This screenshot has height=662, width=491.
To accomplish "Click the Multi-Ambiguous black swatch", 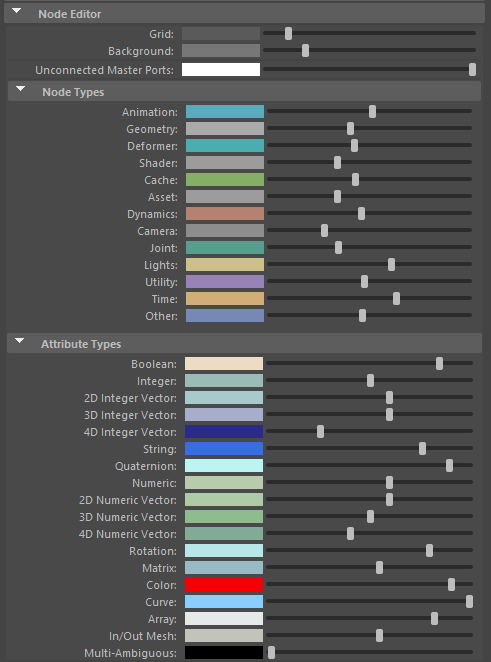I will coord(224,653).
